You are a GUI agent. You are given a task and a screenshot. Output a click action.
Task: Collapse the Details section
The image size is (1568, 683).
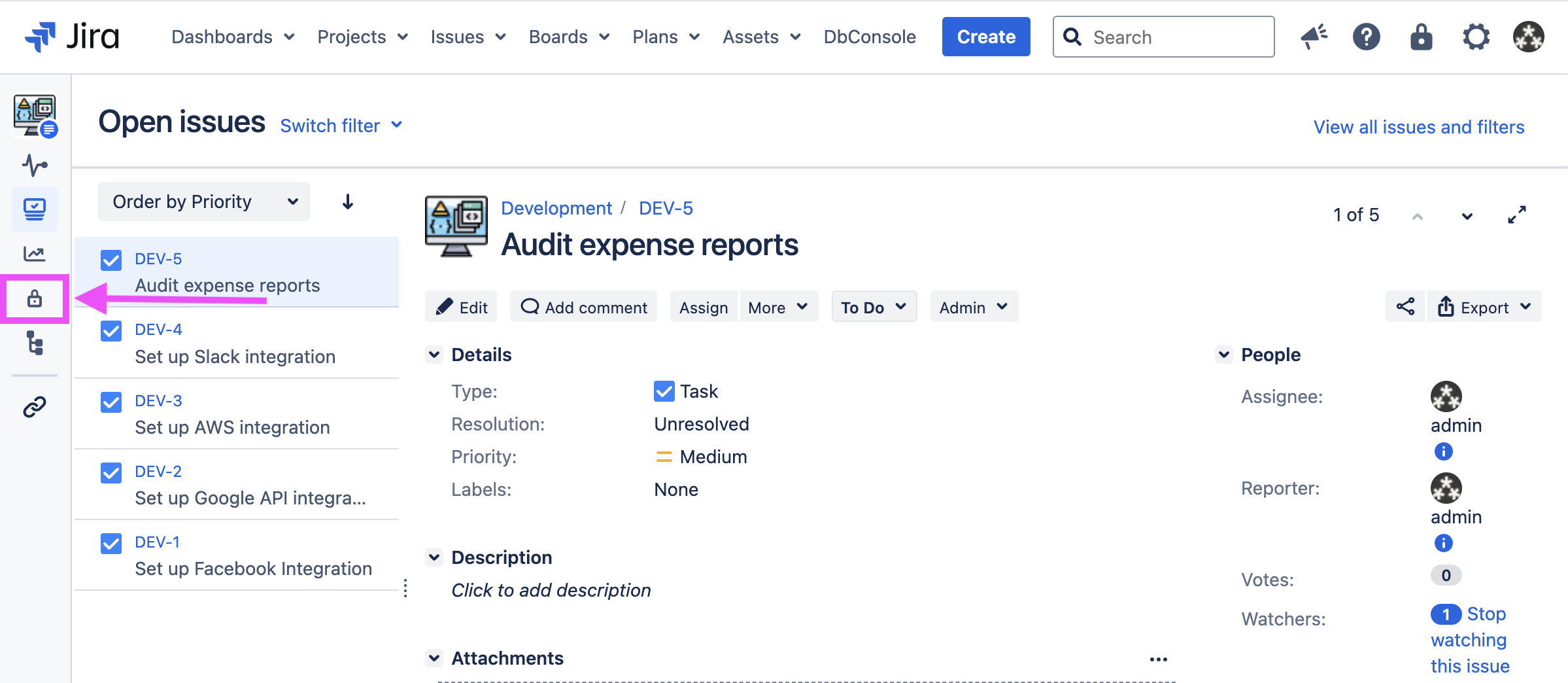coord(434,355)
